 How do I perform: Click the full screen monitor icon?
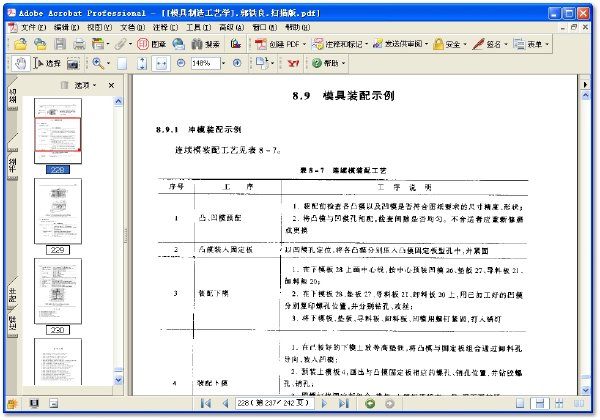click(34, 403)
